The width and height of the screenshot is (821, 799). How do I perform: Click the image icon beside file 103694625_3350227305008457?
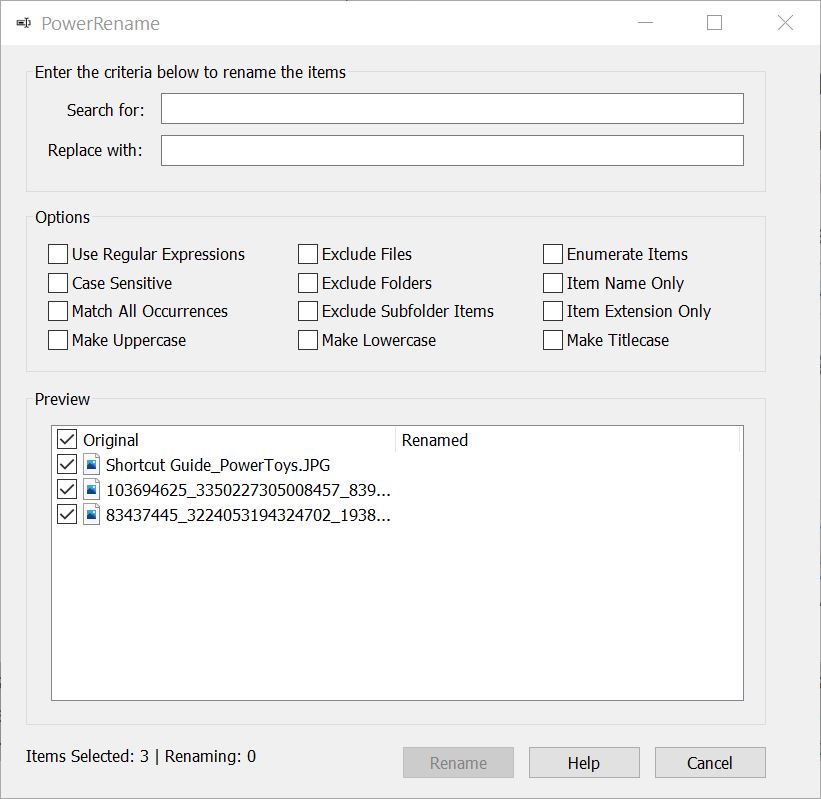coord(92,490)
